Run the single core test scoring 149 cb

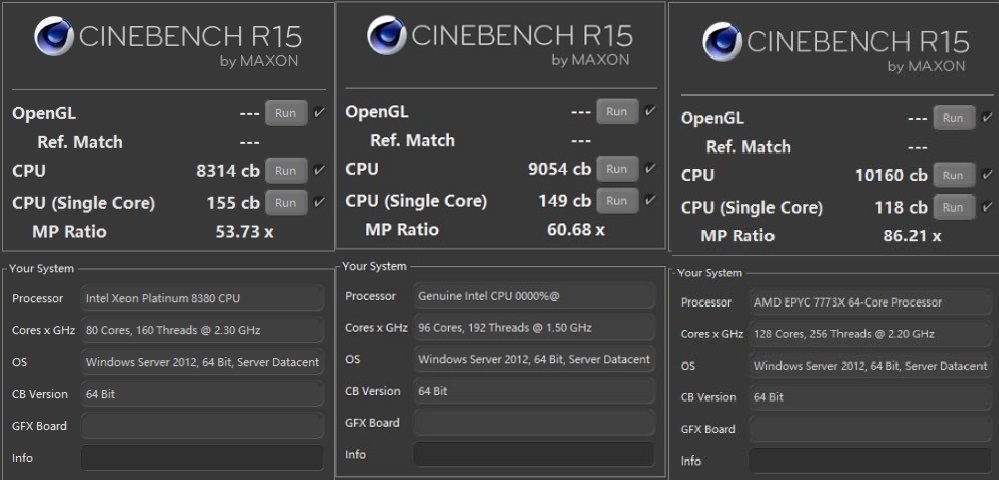point(616,201)
